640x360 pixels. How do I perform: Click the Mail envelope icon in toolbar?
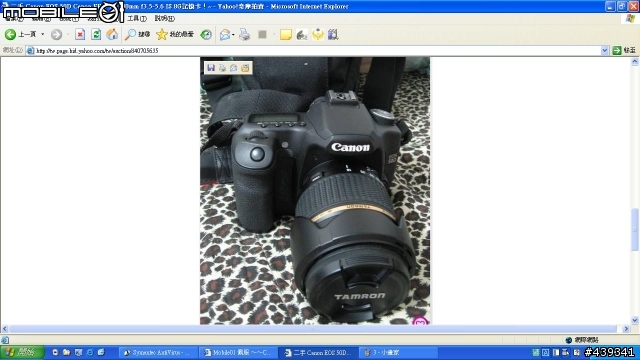click(x=225, y=35)
